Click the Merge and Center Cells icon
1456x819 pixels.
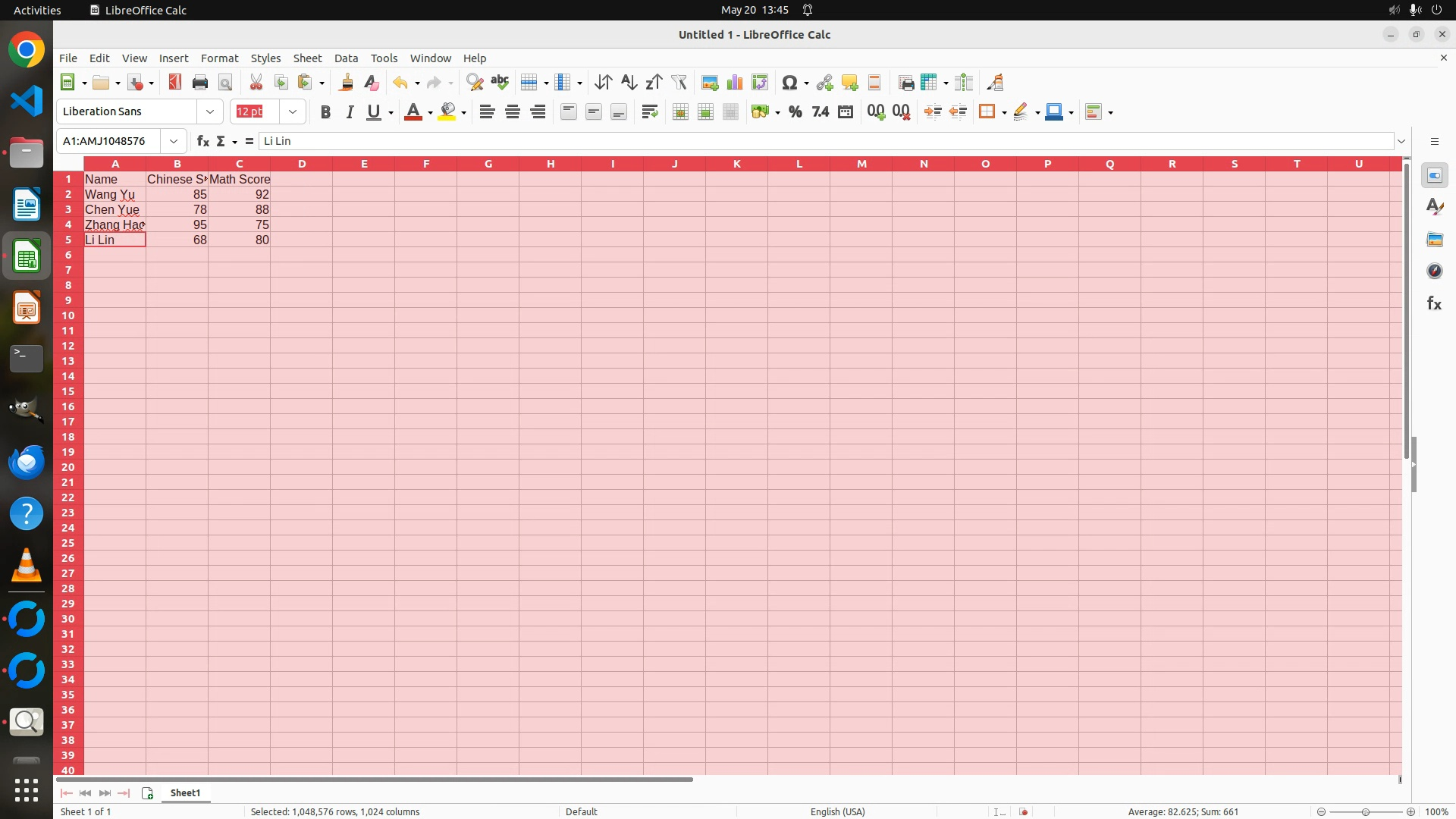click(x=680, y=112)
